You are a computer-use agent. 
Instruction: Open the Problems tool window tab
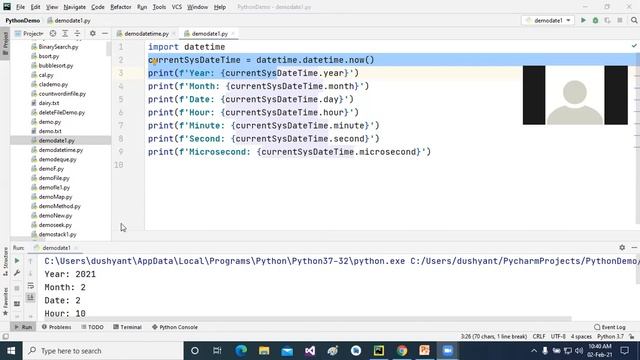56,327
